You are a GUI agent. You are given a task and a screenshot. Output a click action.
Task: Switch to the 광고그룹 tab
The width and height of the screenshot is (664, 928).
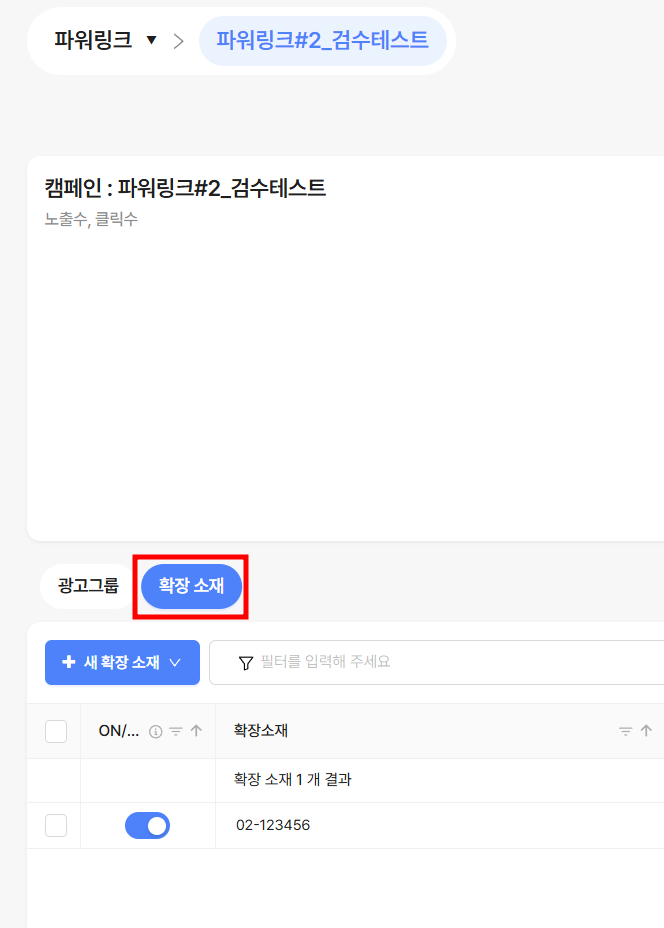88,586
